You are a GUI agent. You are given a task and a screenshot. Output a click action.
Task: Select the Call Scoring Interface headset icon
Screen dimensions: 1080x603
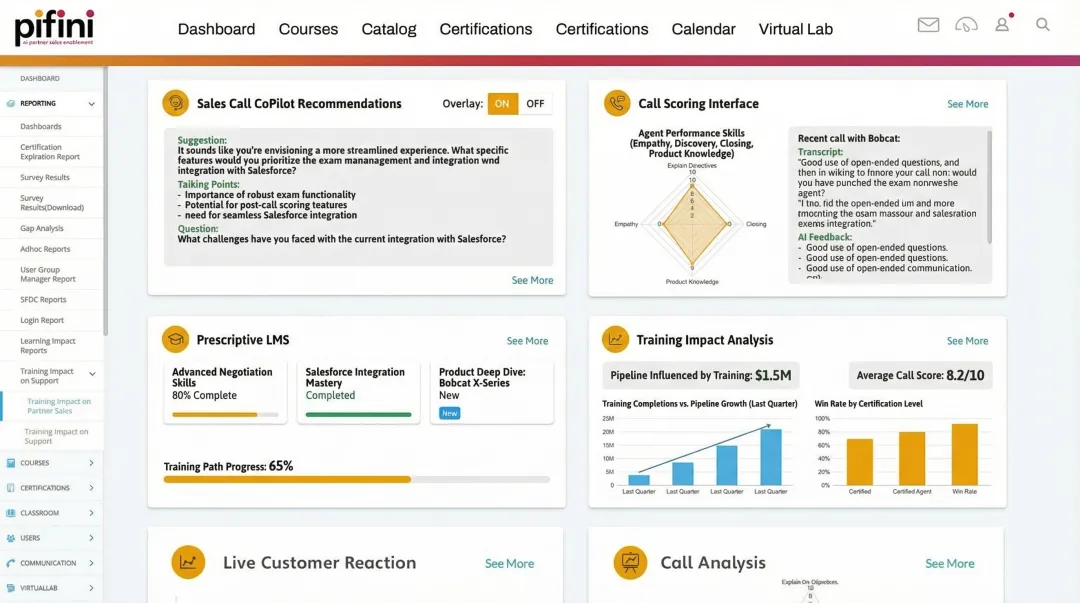coord(618,103)
